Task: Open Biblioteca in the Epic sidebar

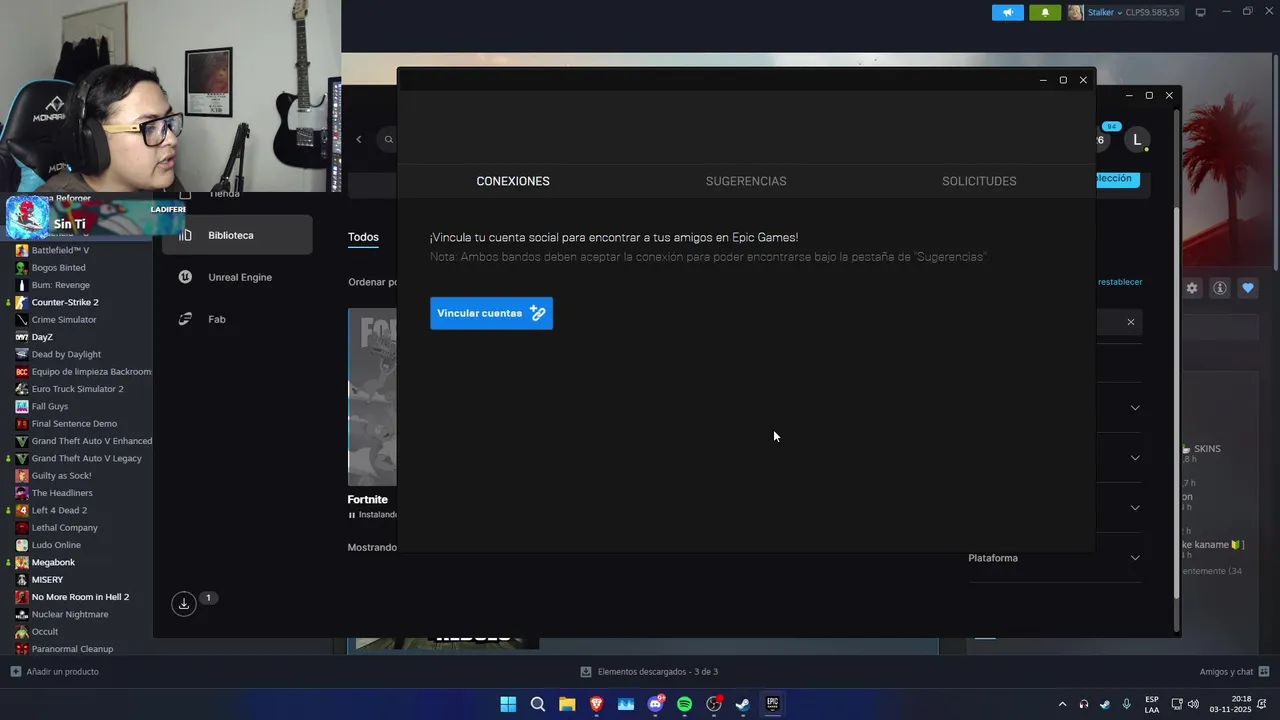Action: 237,235
